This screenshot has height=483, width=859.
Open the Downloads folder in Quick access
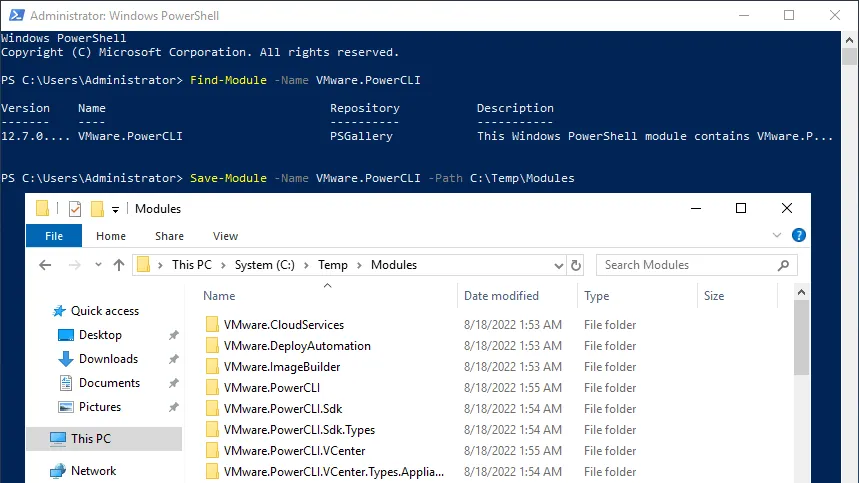click(108, 359)
